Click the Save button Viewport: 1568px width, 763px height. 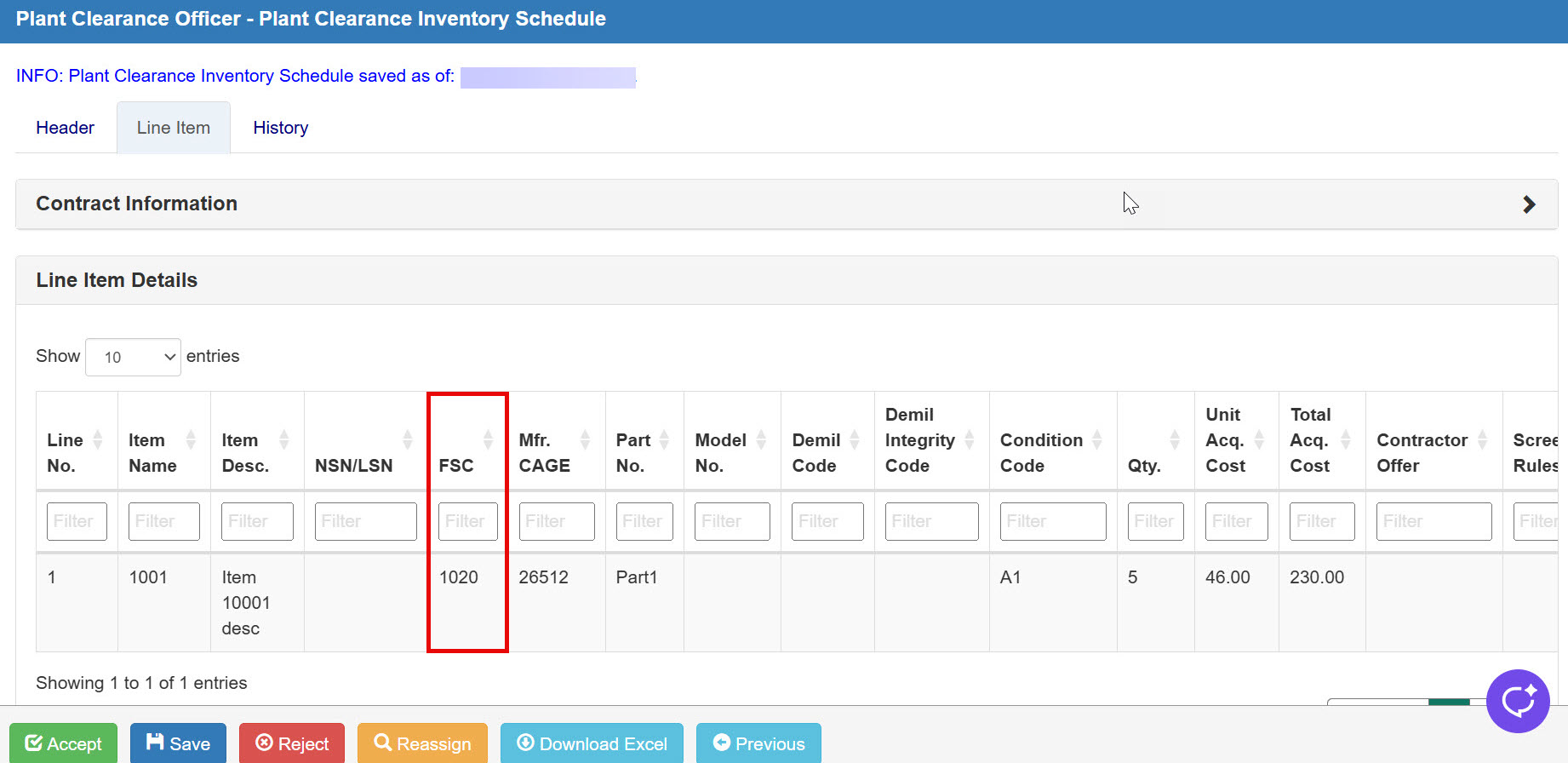178,743
